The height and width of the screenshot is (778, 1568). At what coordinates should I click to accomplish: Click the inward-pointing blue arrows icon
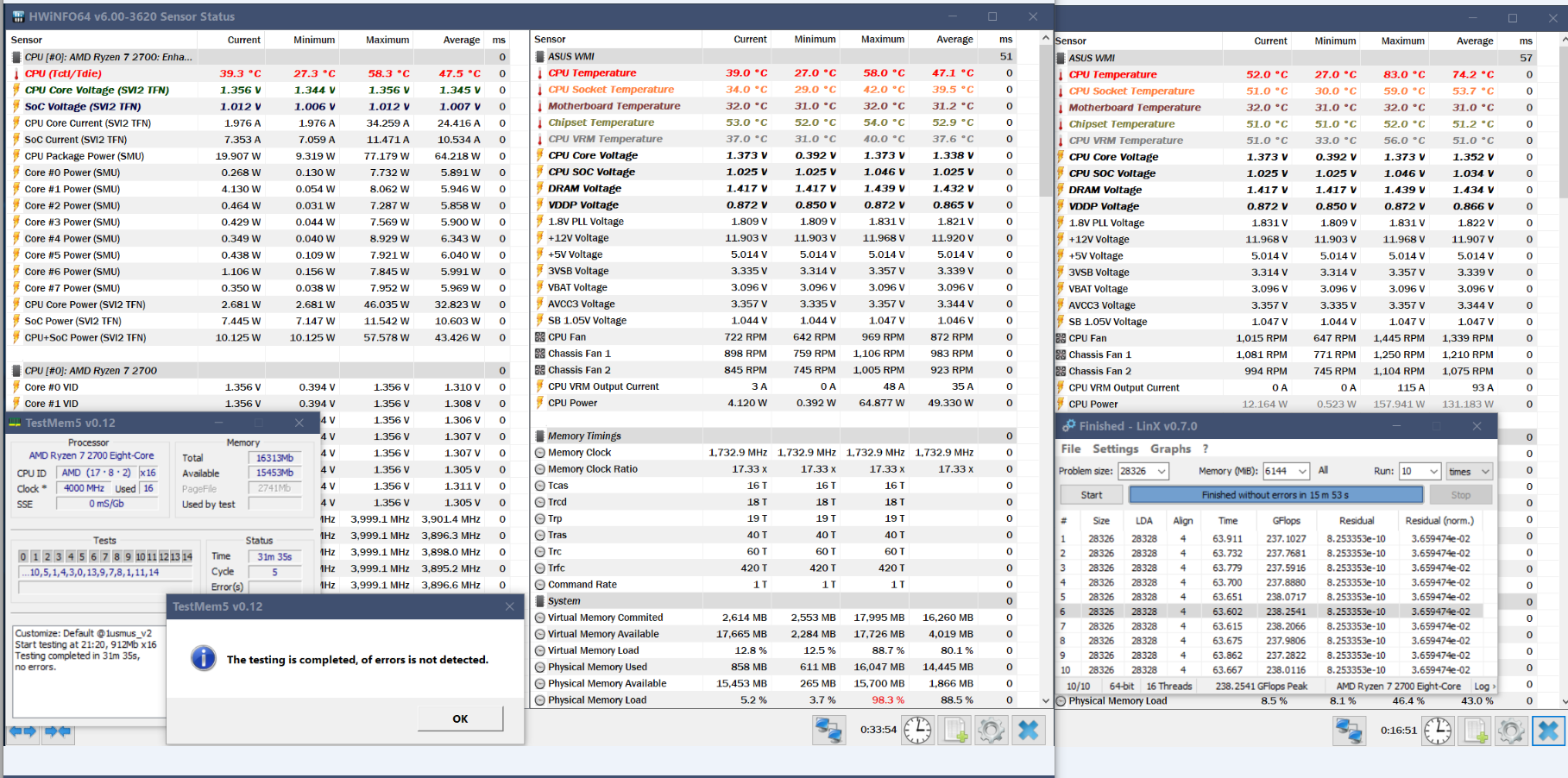point(58,731)
